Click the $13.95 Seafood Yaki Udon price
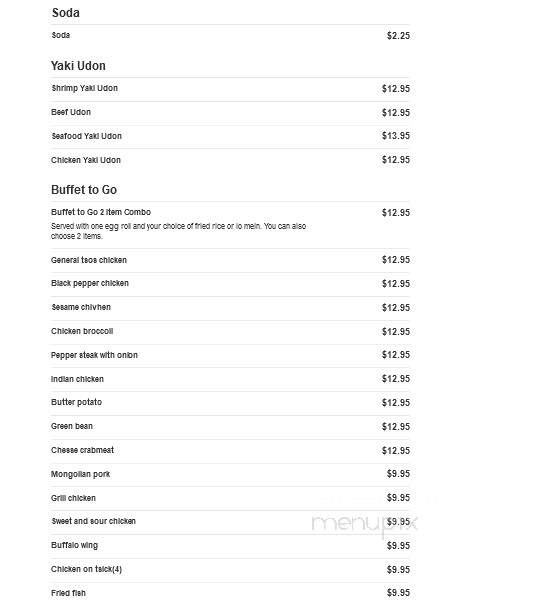544x606 pixels. [x=396, y=136]
